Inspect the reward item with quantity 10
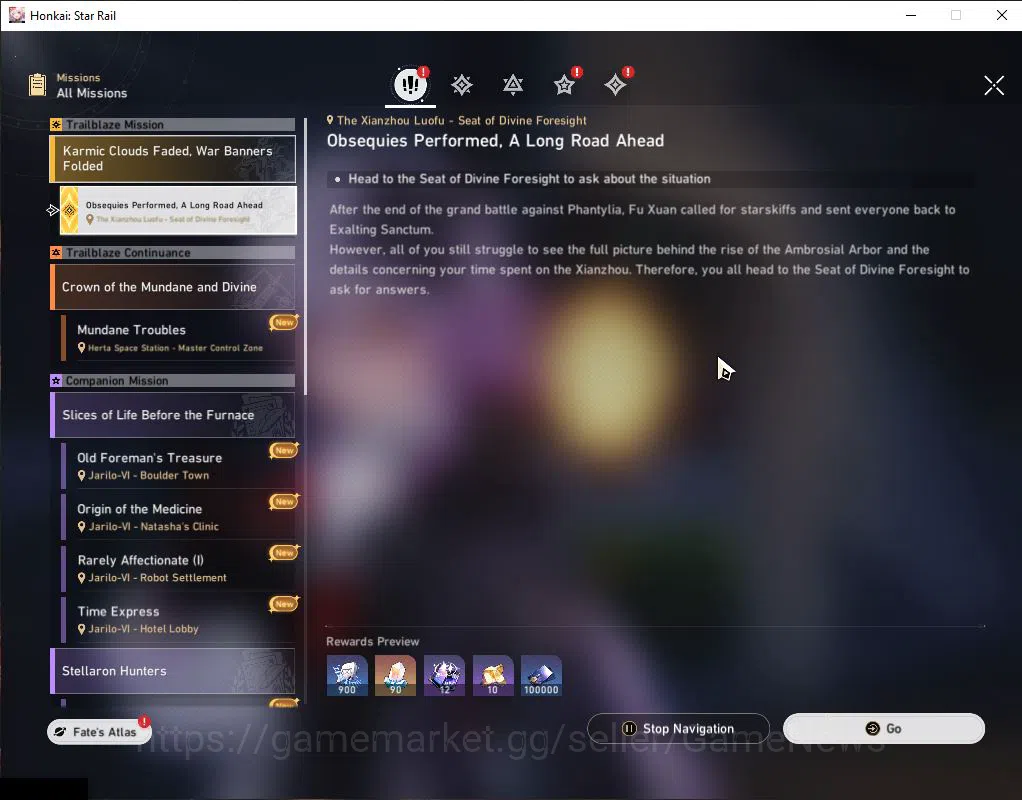The height and width of the screenshot is (800, 1022). point(493,675)
